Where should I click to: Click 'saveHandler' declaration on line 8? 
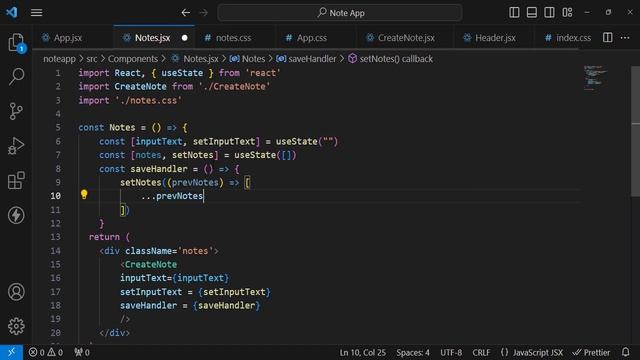click(159, 169)
